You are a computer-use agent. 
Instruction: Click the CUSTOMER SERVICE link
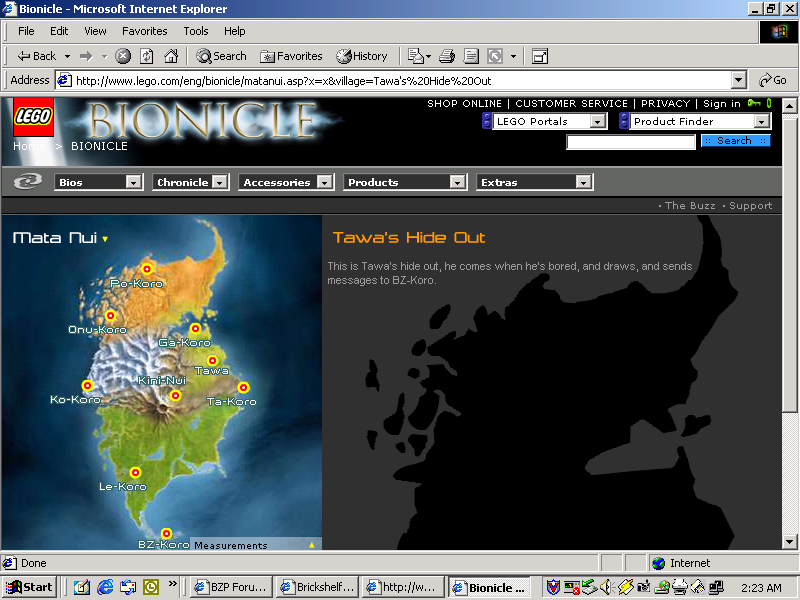(x=571, y=104)
